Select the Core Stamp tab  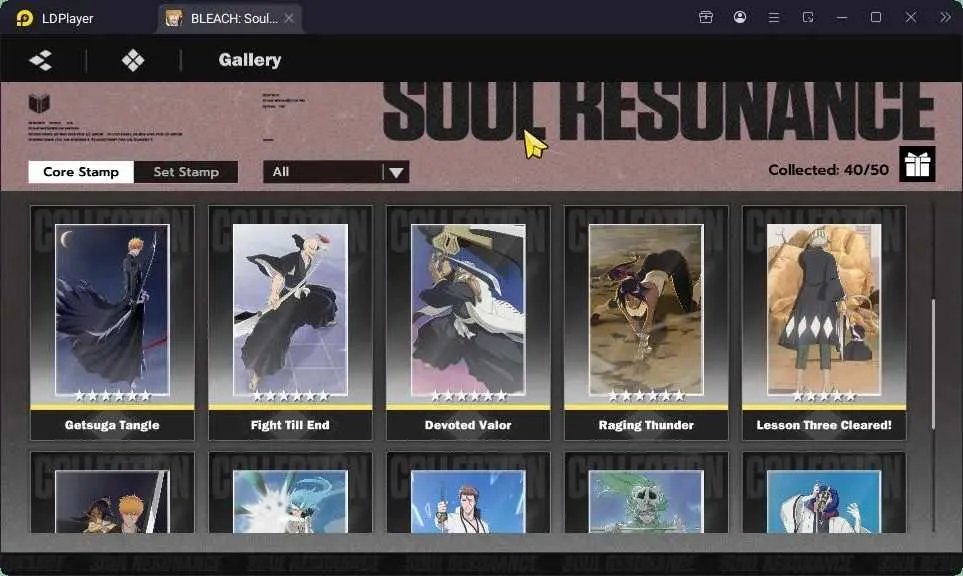(81, 172)
